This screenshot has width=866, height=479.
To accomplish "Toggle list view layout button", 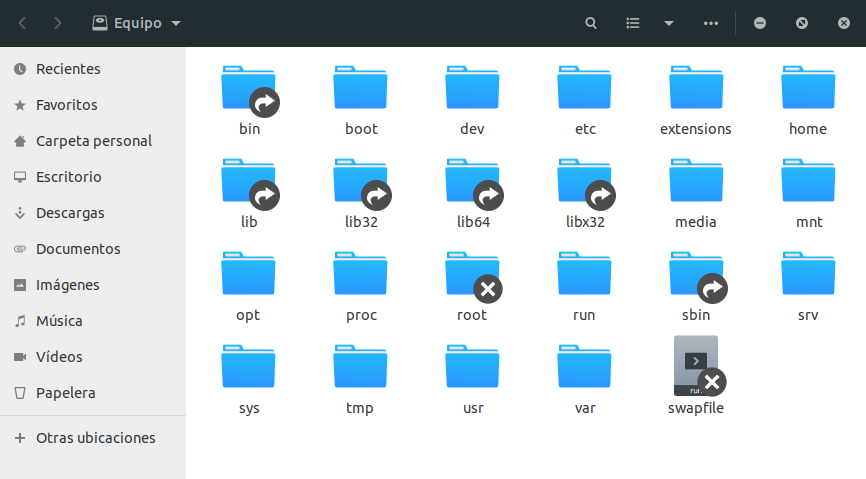I will coord(632,23).
